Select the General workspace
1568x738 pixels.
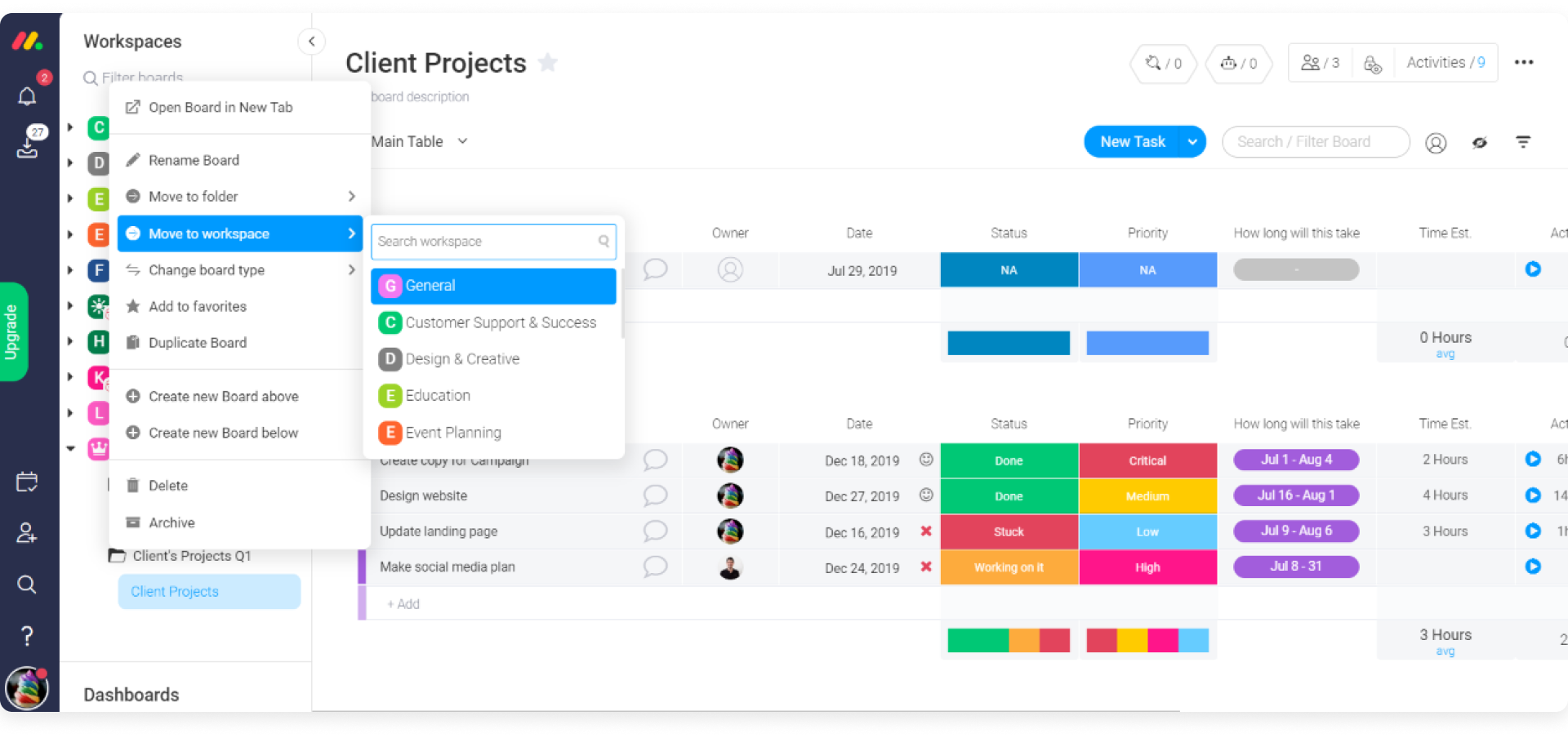point(493,286)
